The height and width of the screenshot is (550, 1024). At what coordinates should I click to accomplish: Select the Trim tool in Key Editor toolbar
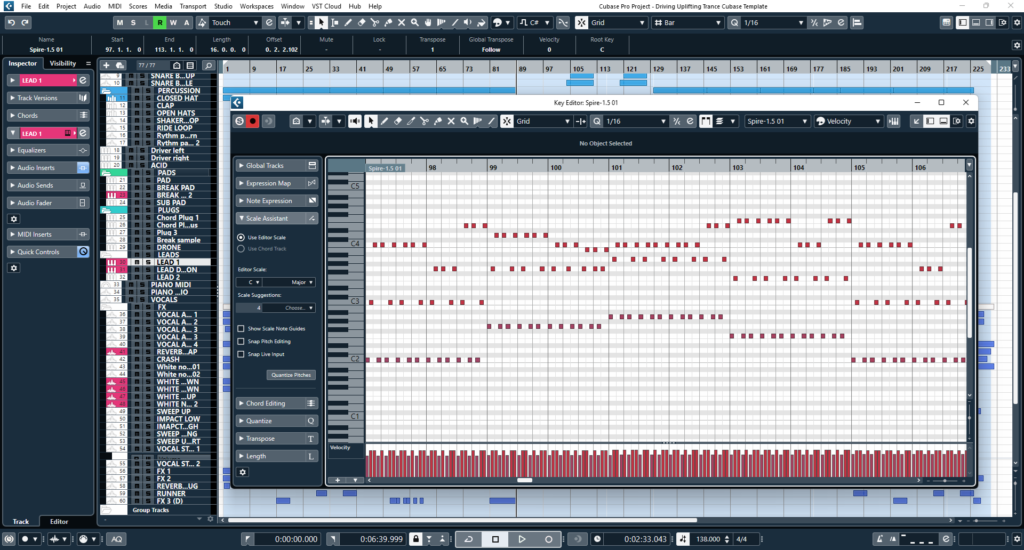coord(411,121)
